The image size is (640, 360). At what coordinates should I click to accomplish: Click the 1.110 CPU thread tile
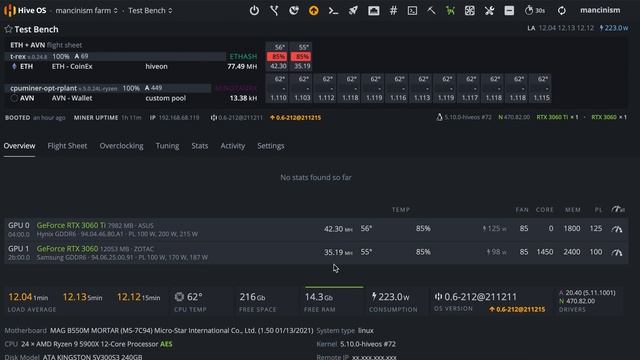278,98
